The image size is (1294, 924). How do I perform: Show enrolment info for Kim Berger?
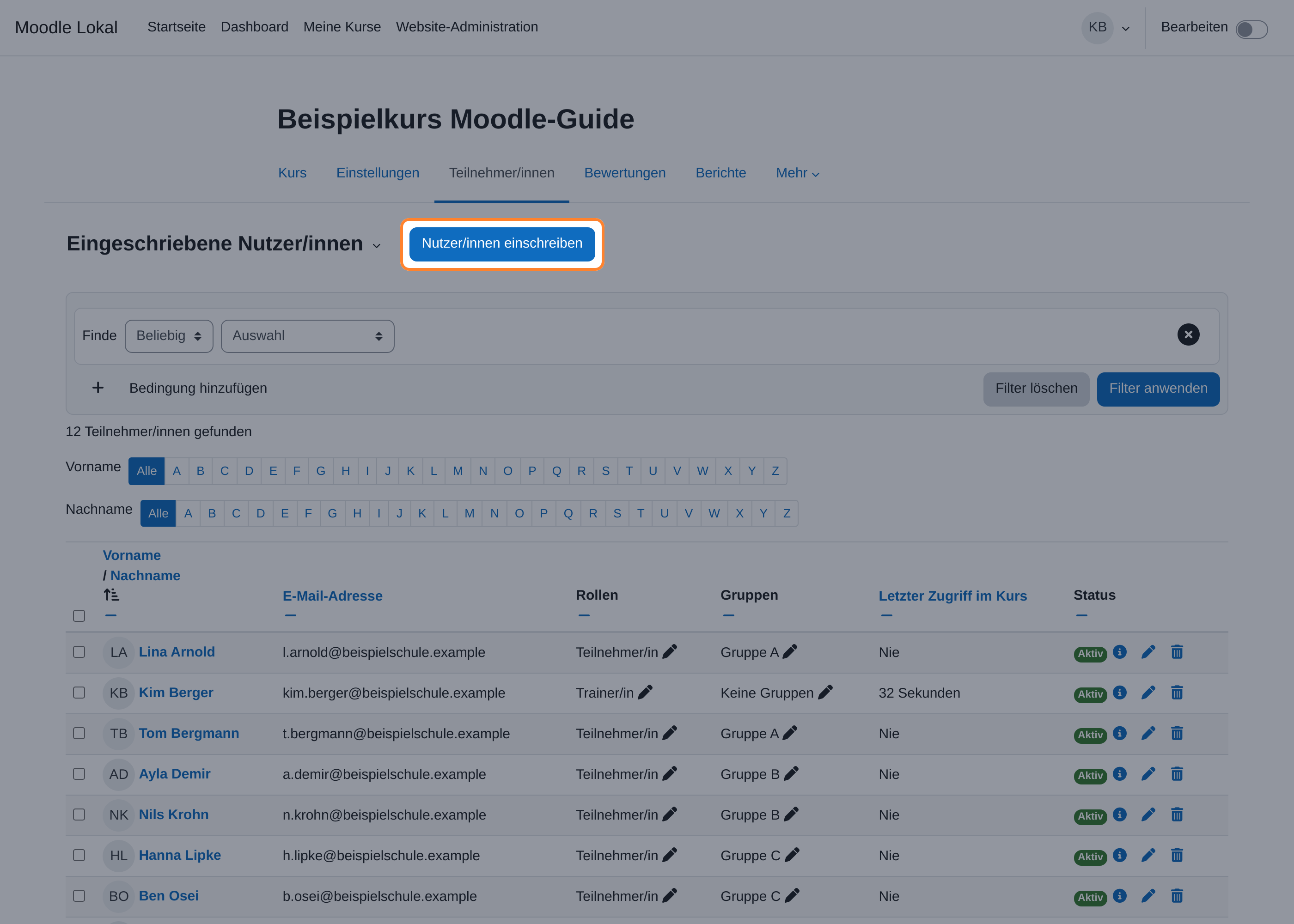[x=1119, y=693]
